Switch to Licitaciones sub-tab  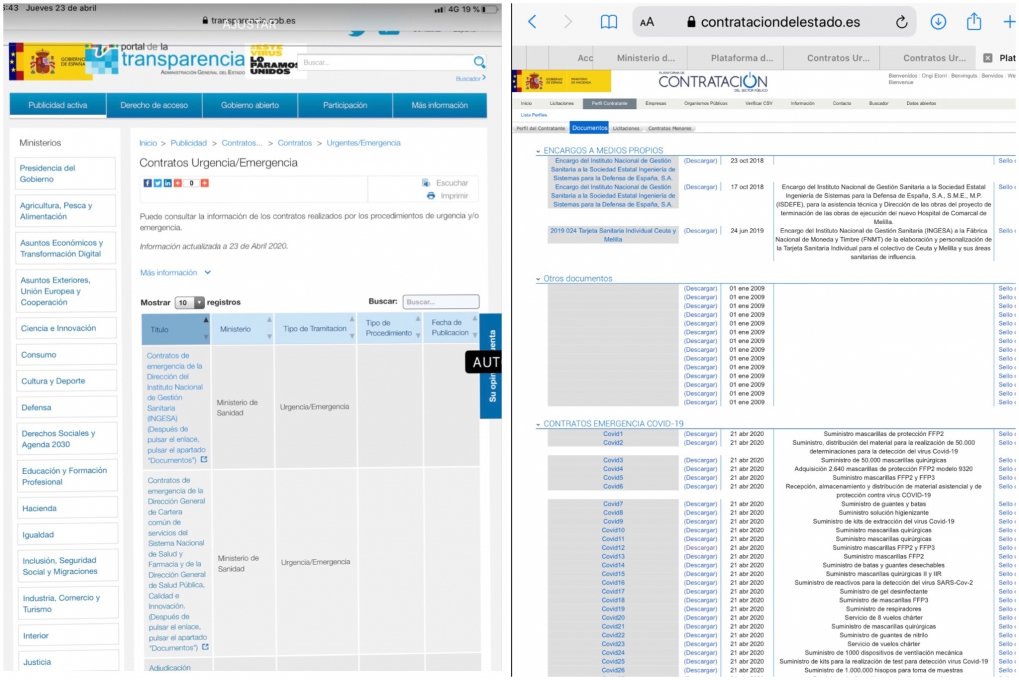(x=626, y=128)
